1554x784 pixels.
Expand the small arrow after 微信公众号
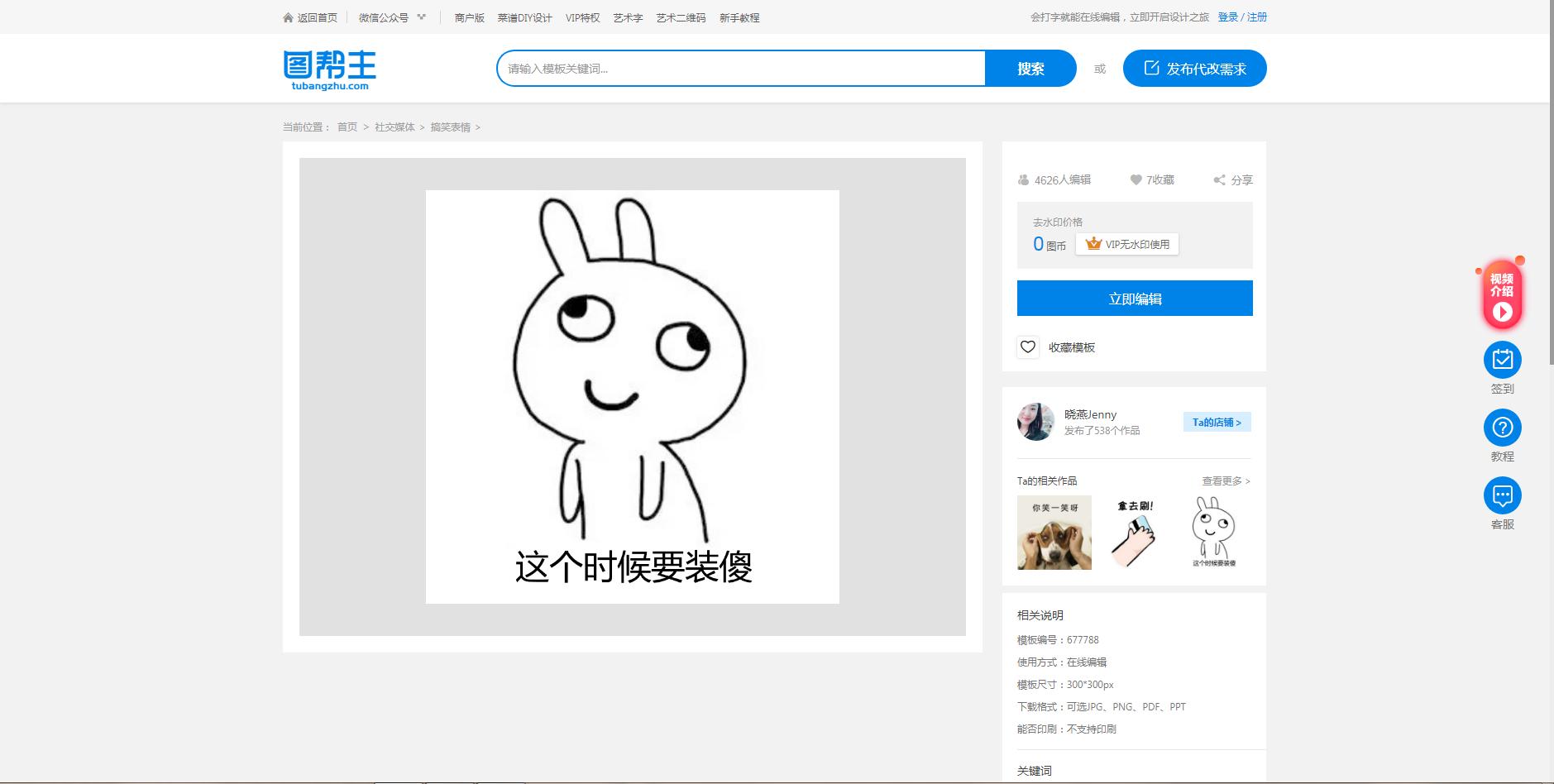point(422,16)
